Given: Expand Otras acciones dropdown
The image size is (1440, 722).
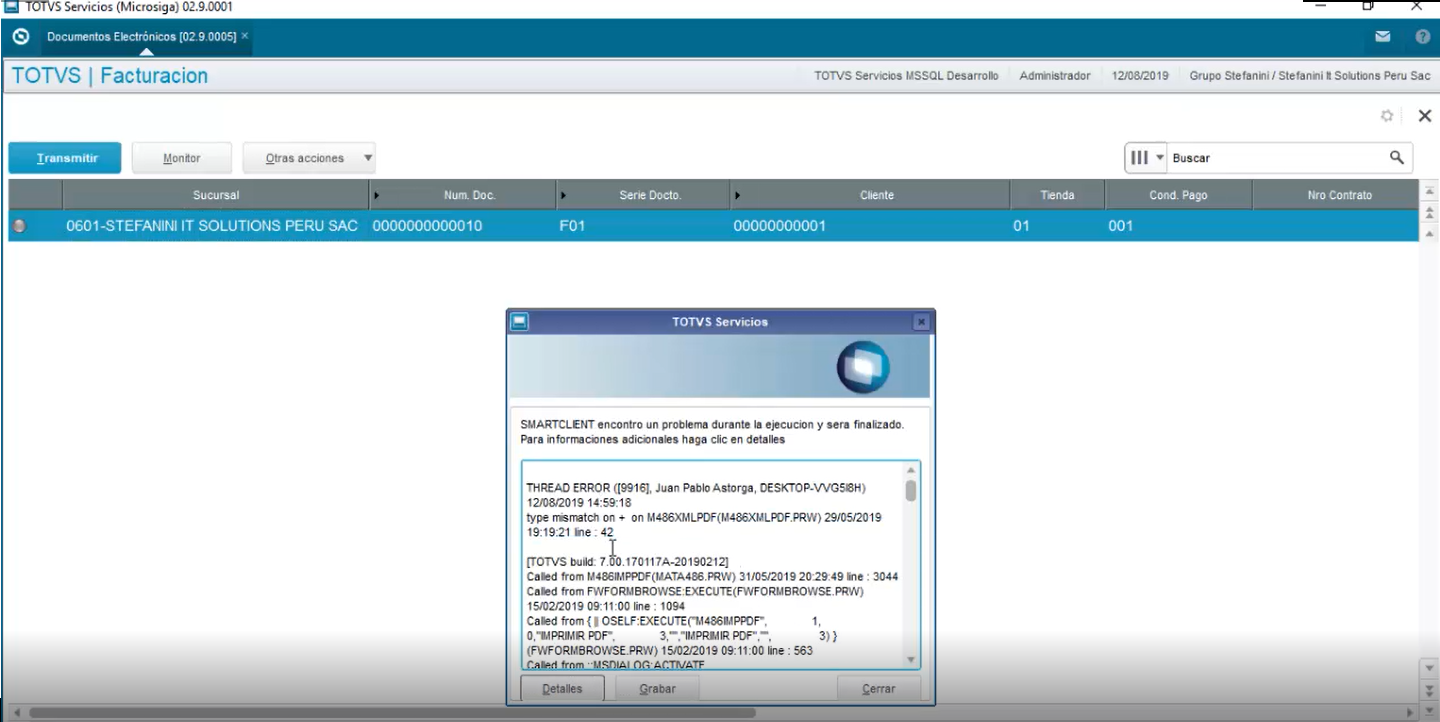Looking at the screenshot, I should (311, 158).
